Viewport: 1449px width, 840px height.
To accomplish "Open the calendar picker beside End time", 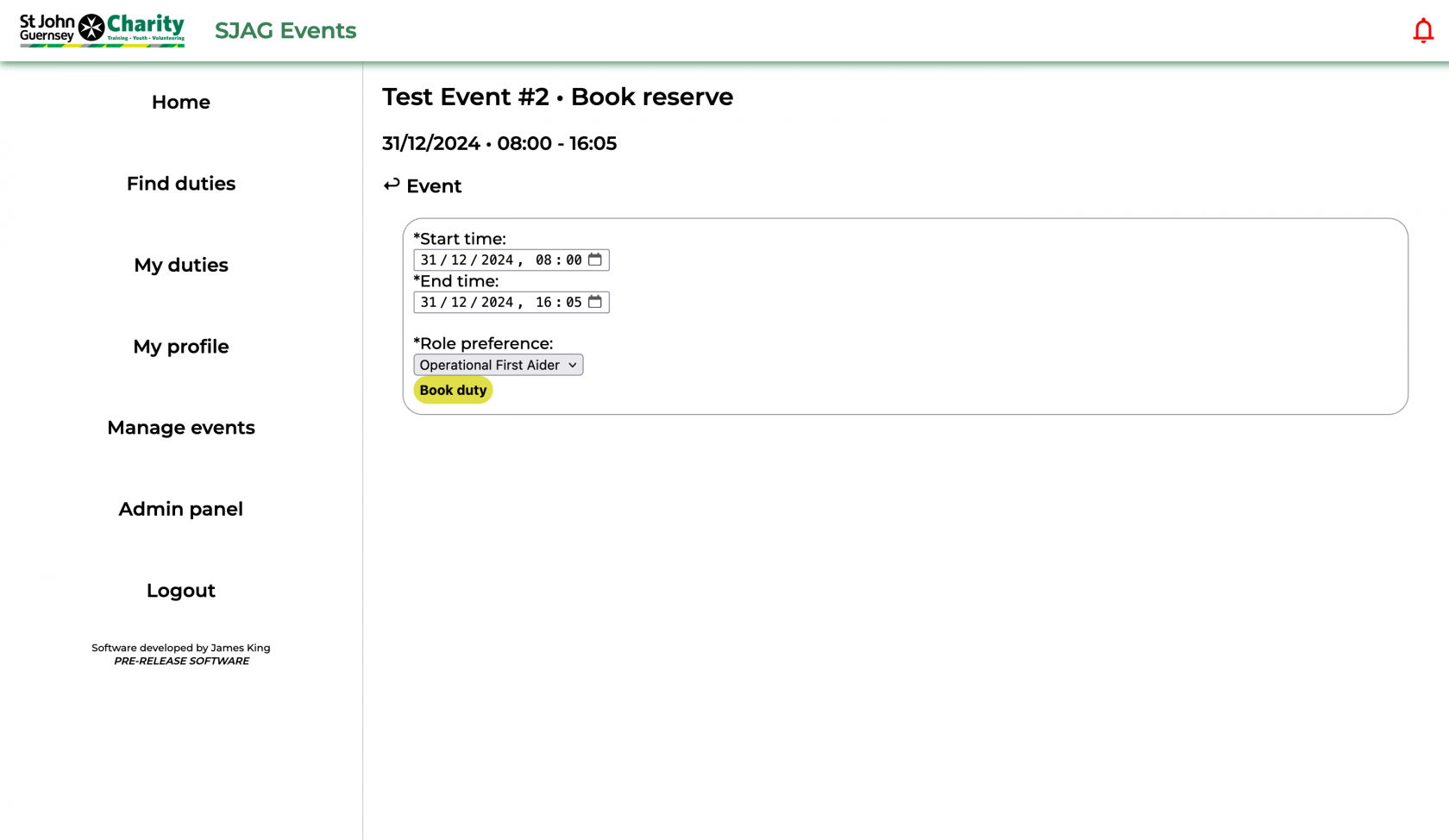I will tap(595, 302).
